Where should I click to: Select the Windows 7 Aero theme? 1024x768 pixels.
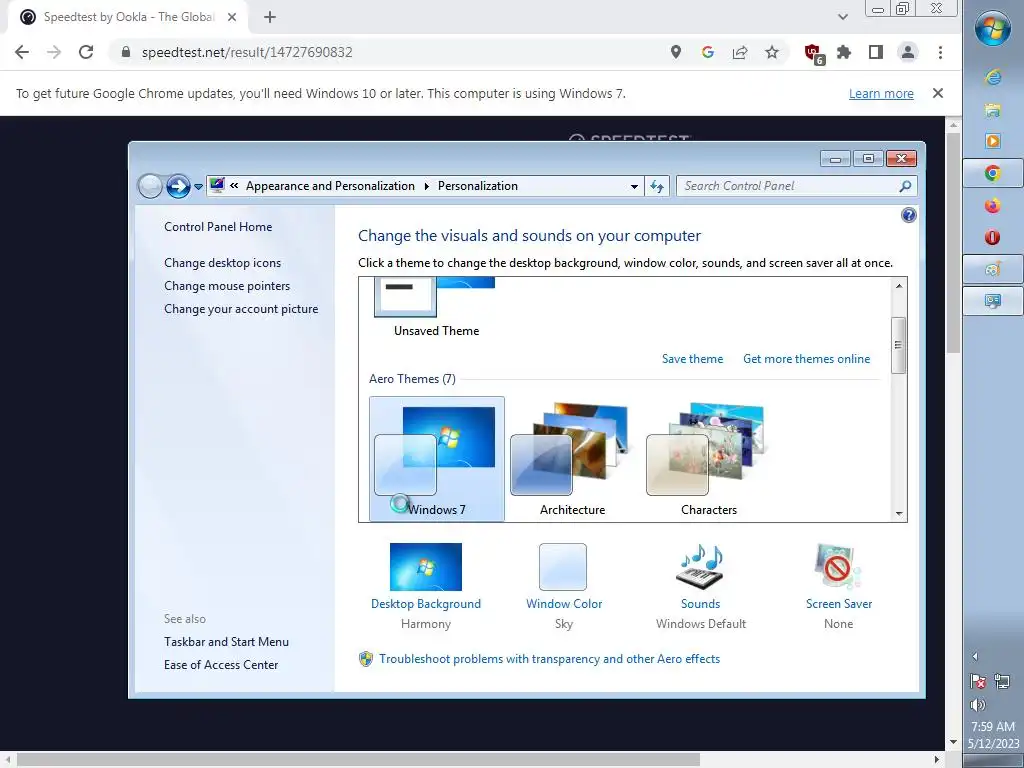[437, 459]
